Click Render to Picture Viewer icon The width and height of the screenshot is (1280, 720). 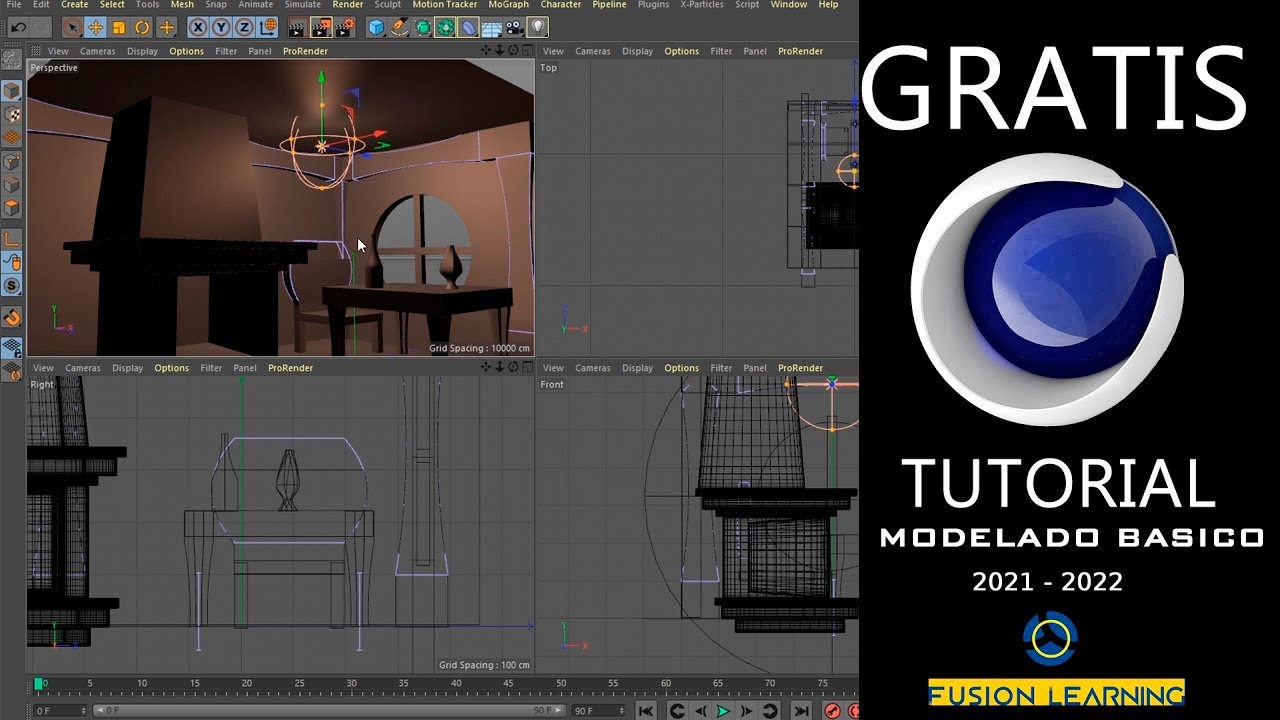click(x=321, y=28)
